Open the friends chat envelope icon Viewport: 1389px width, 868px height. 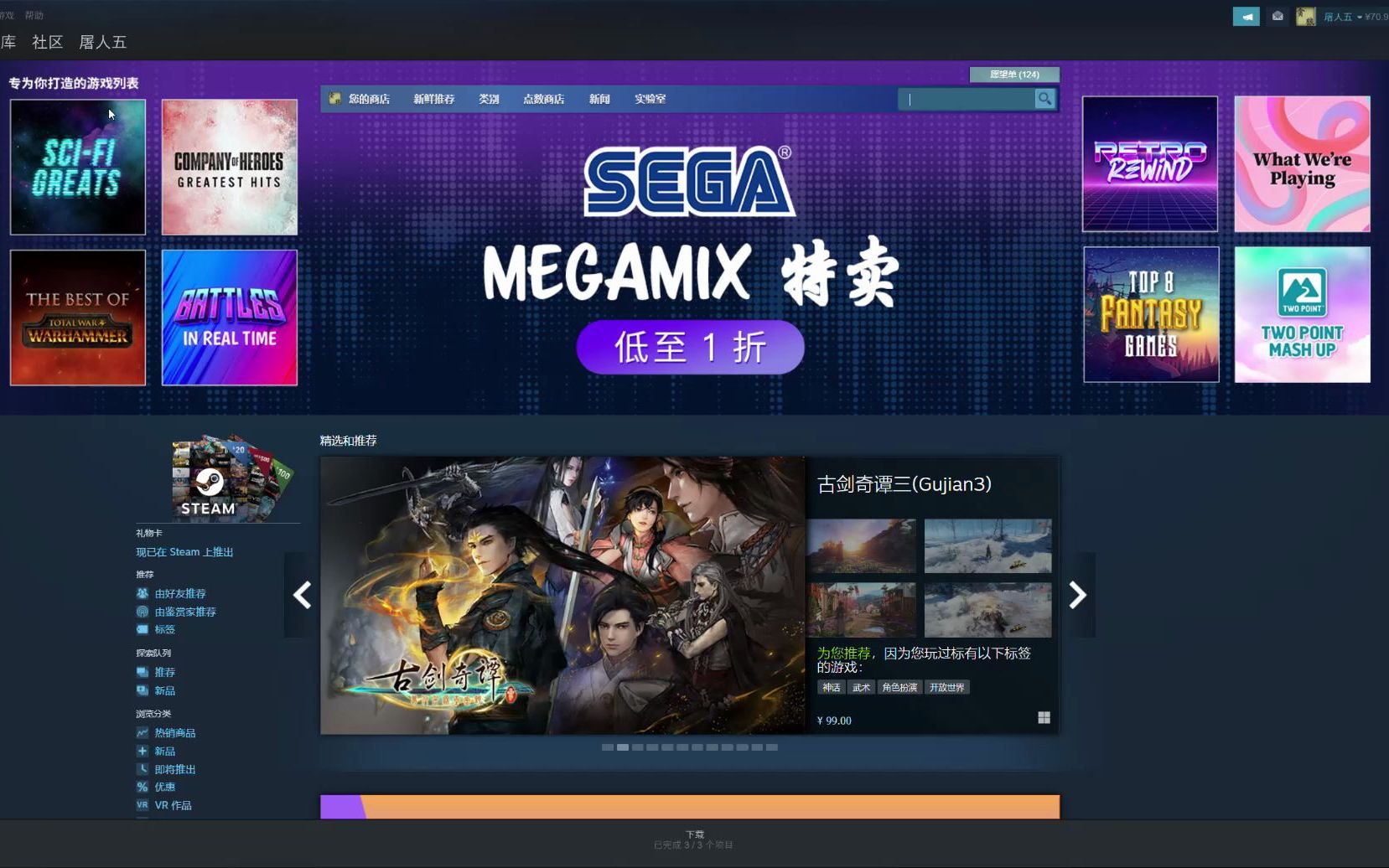tap(1277, 17)
